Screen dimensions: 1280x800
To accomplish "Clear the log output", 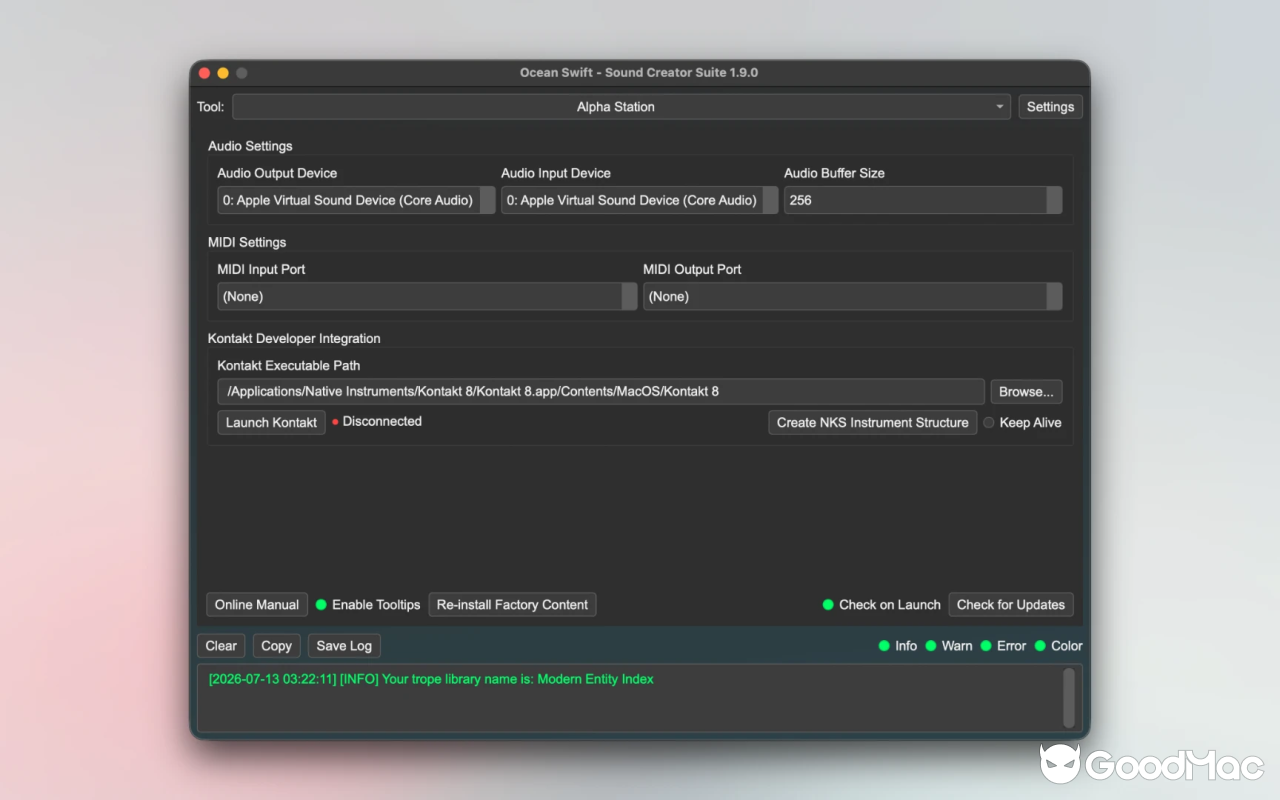I will click(221, 645).
